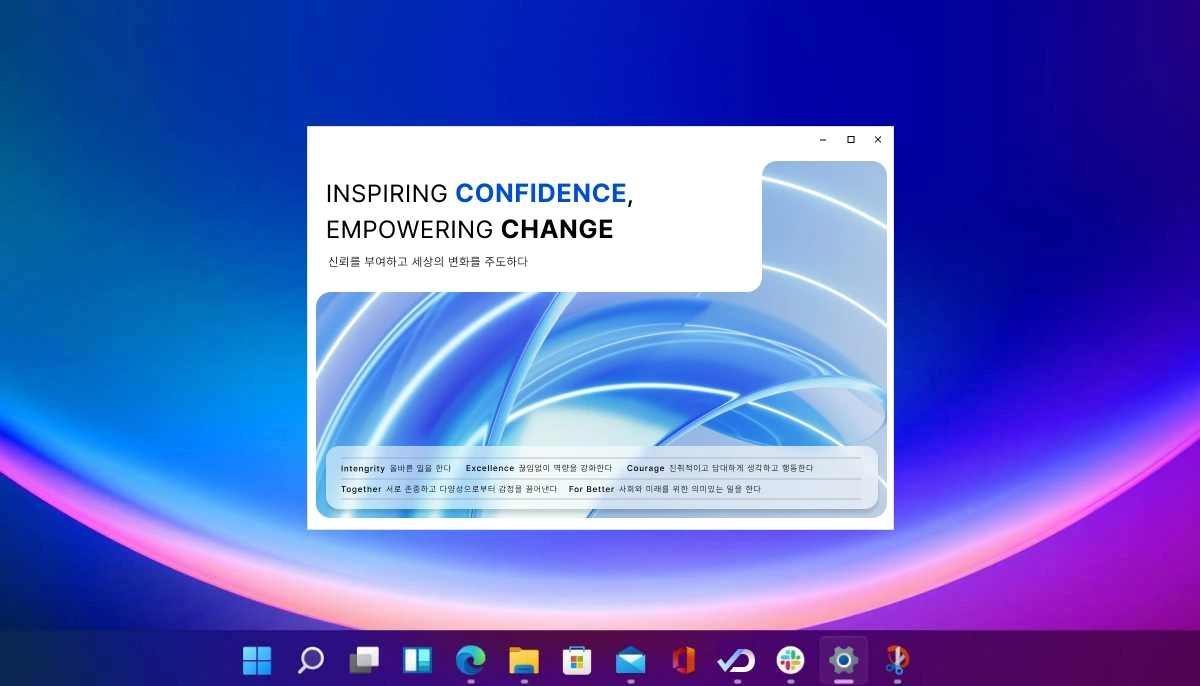Open the Mail envelope app
1200x686 pixels.
tap(631, 660)
